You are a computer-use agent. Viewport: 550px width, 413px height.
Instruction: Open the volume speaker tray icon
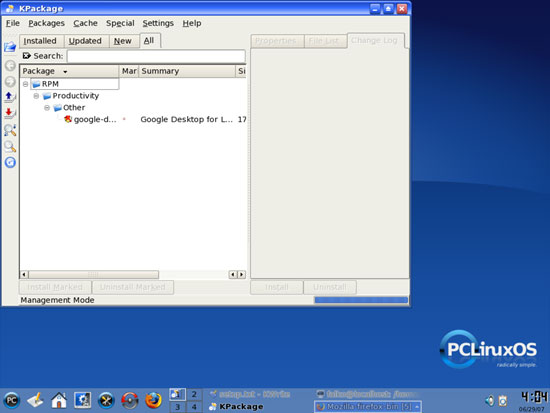[490, 400]
